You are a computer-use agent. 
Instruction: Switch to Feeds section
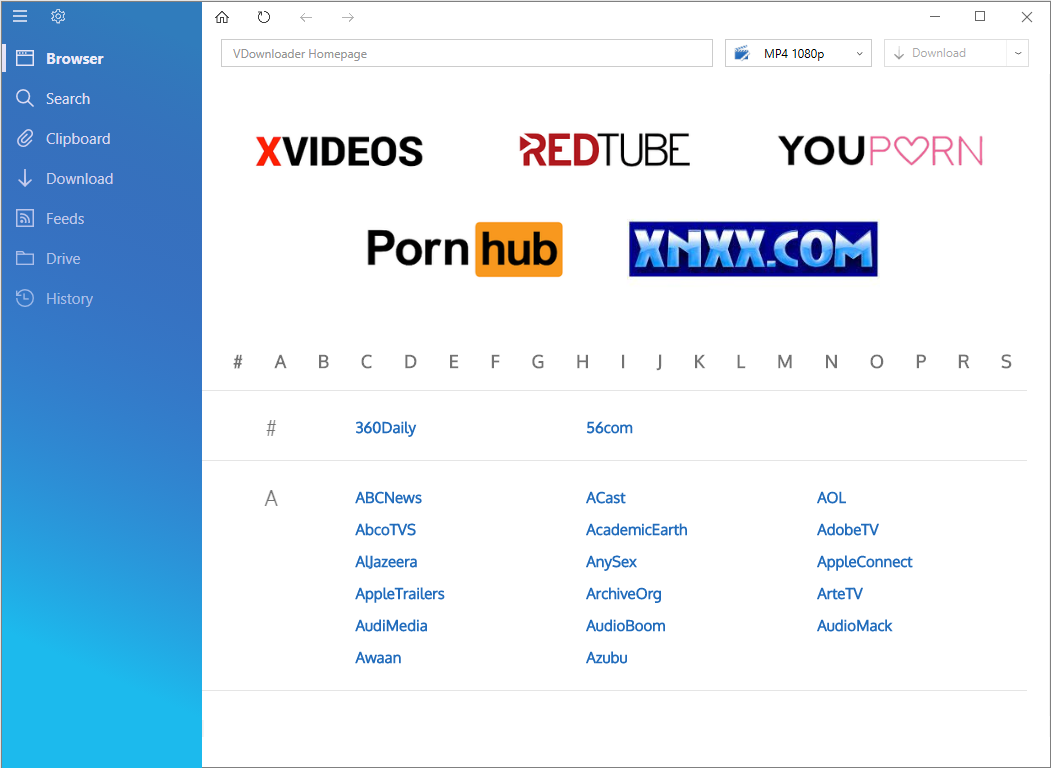[x=65, y=219]
